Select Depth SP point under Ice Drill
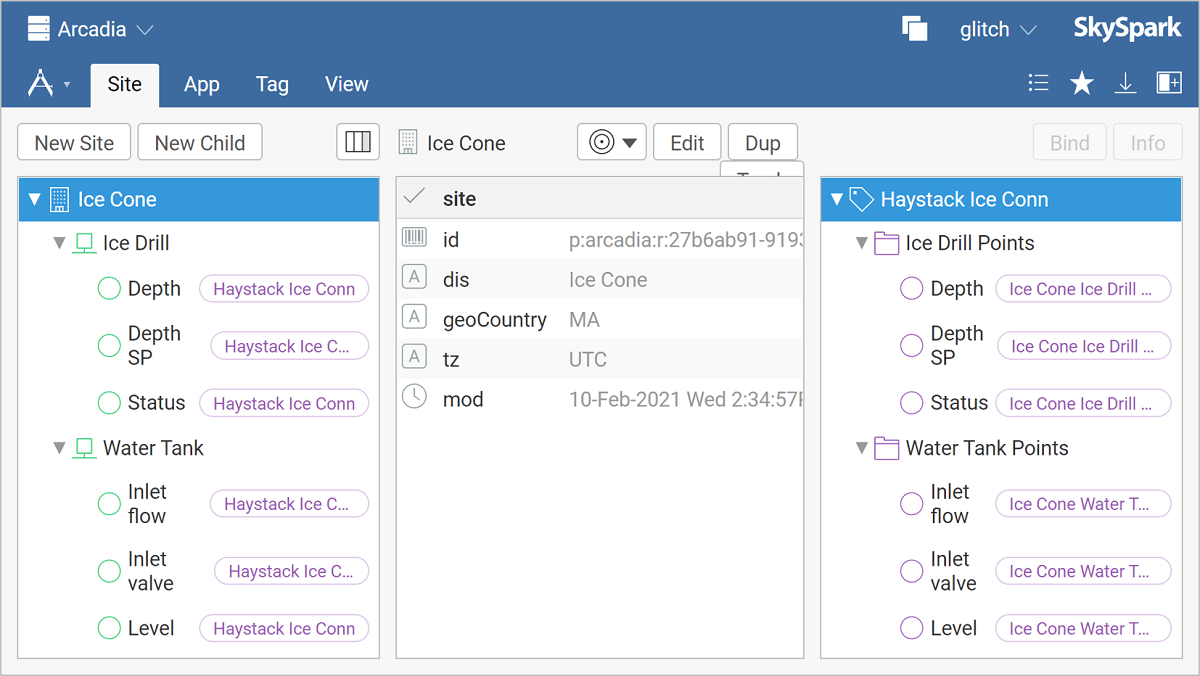Viewport: 1200px width, 676px height. point(154,345)
